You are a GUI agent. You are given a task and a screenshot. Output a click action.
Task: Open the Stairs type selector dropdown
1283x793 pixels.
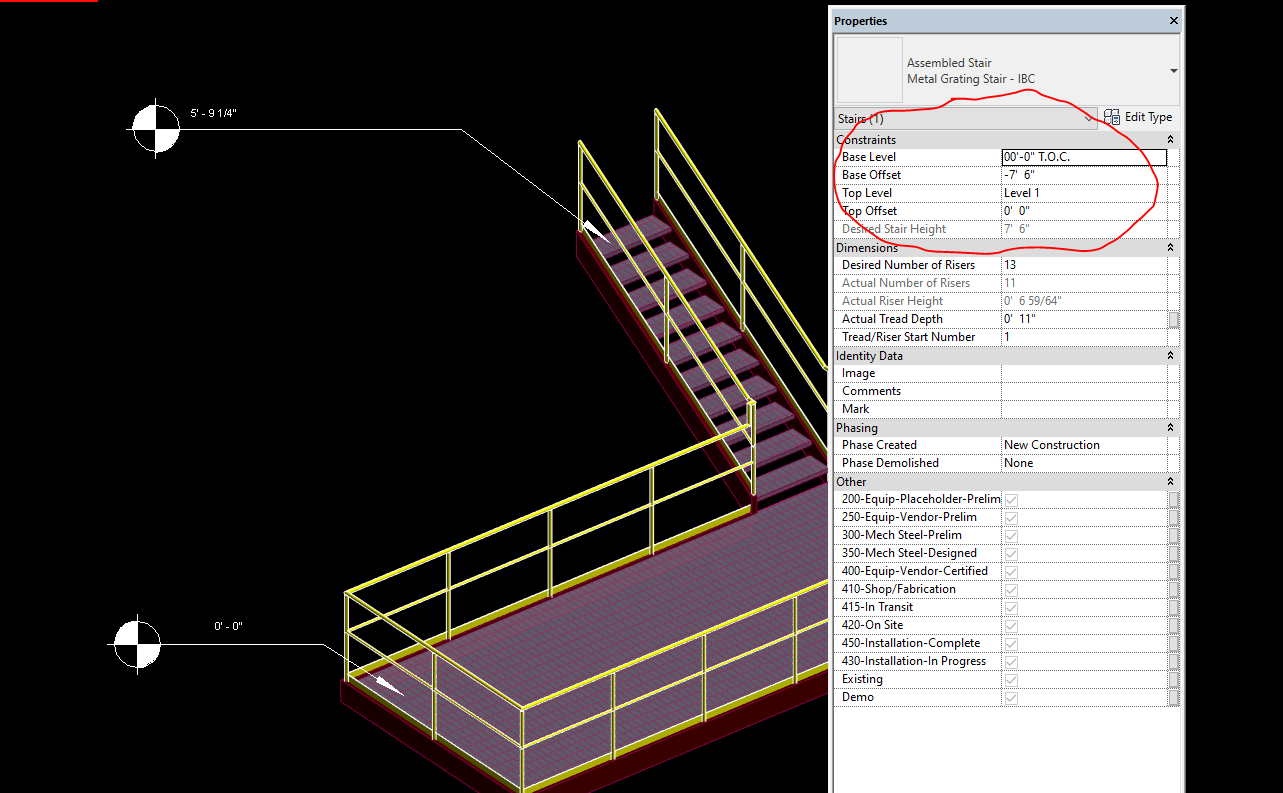[1089, 118]
